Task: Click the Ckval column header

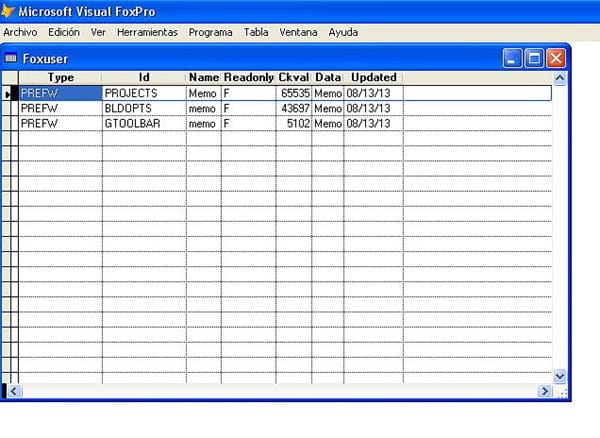Action: point(293,78)
